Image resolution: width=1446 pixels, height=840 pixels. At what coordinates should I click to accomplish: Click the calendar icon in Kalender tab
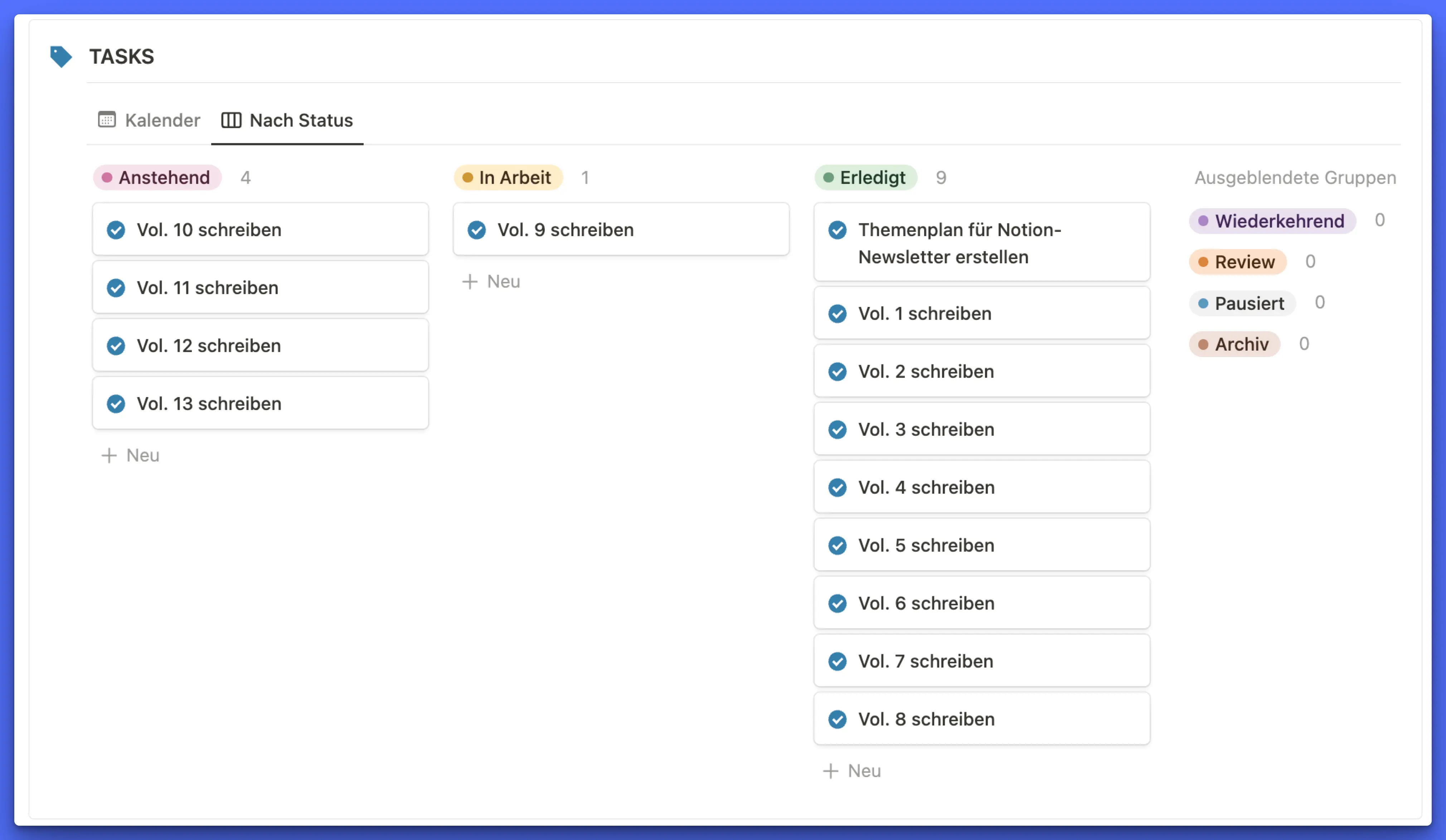(x=107, y=120)
